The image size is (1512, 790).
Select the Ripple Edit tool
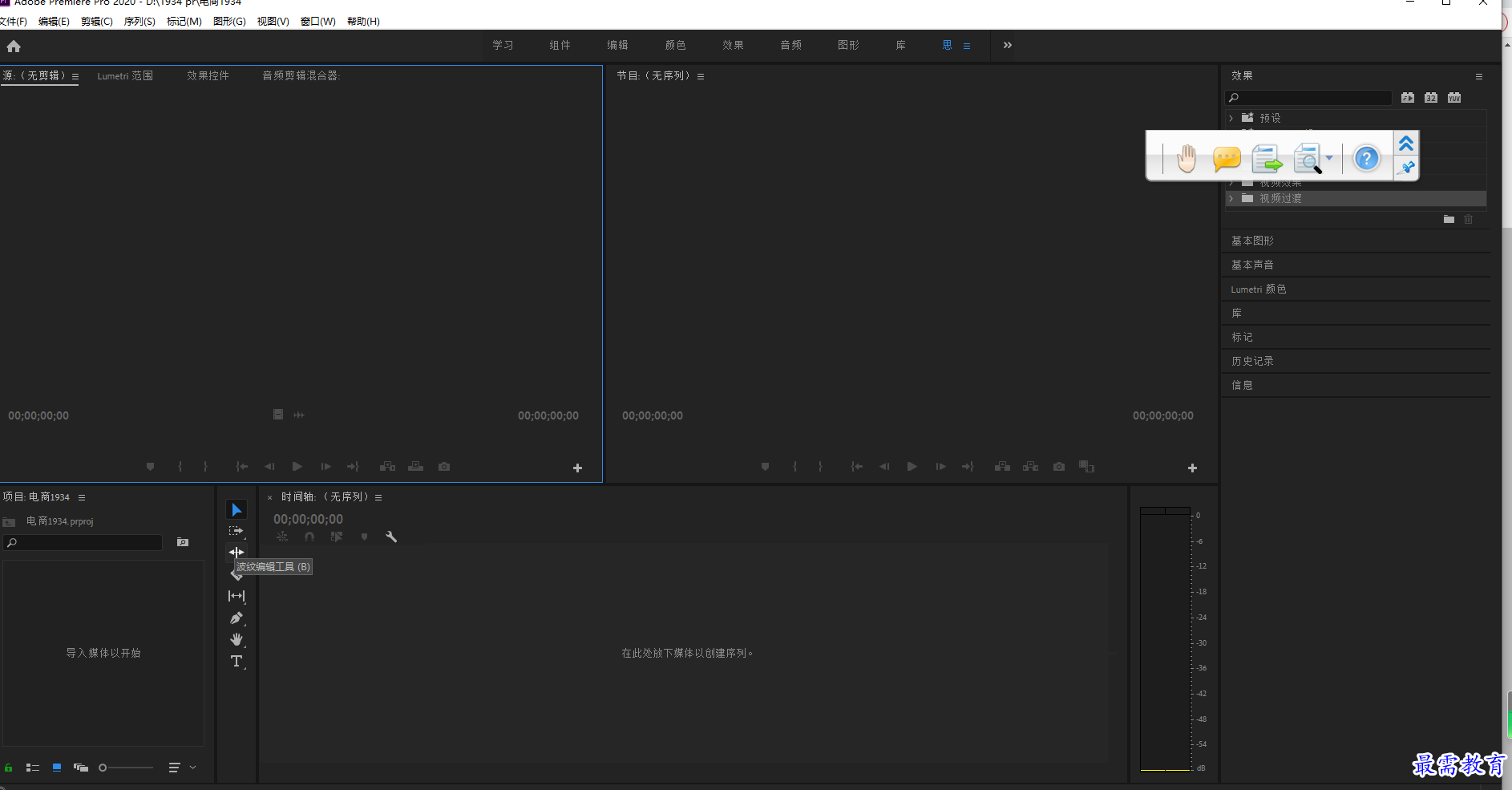pos(237,552)
